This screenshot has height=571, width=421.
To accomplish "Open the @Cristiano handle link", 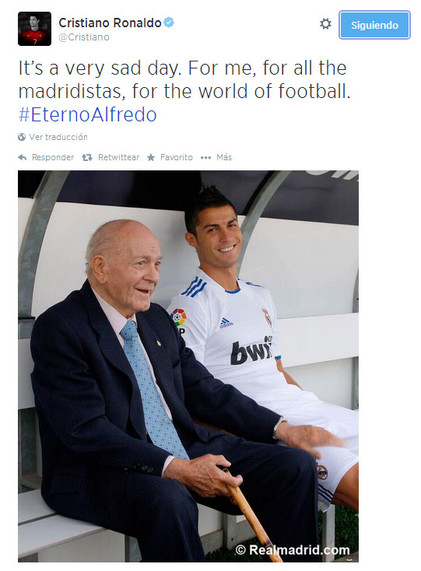I will pyautogui.click(x=84, y=37).
